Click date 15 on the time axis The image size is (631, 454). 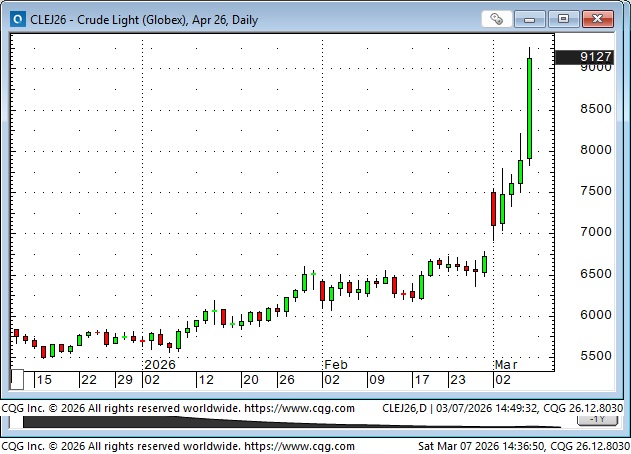coord(43,380)
